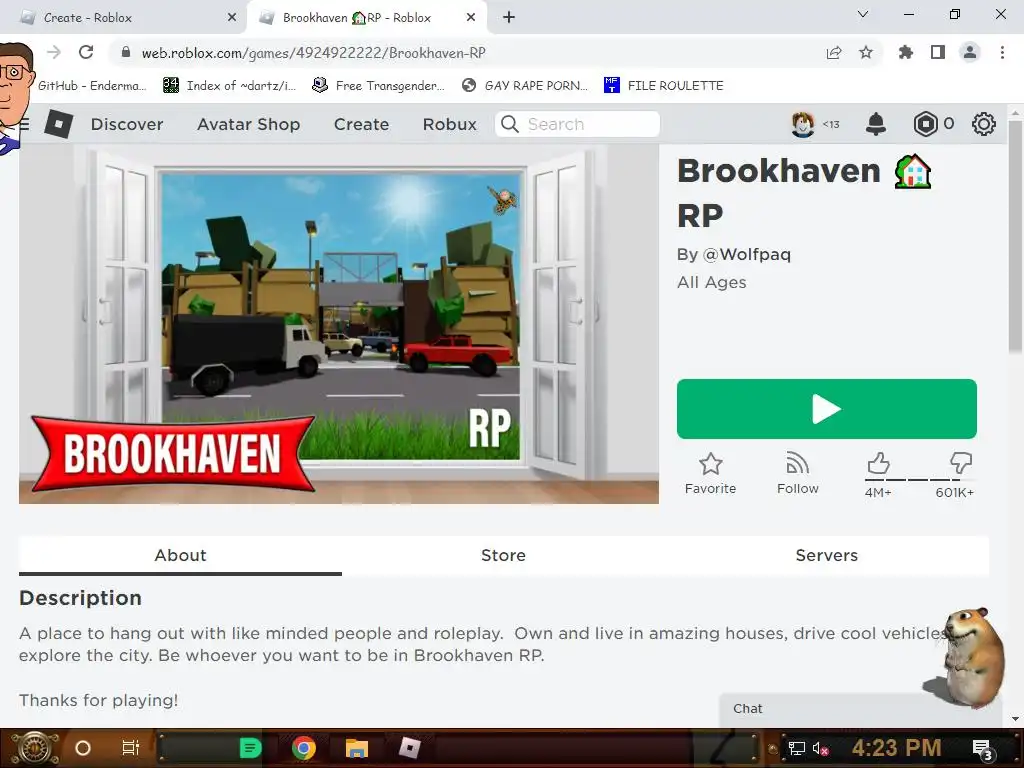Bookmark this page with the star icon
The height and width of the screenshot is (768, 1024).
pos(866,52)
